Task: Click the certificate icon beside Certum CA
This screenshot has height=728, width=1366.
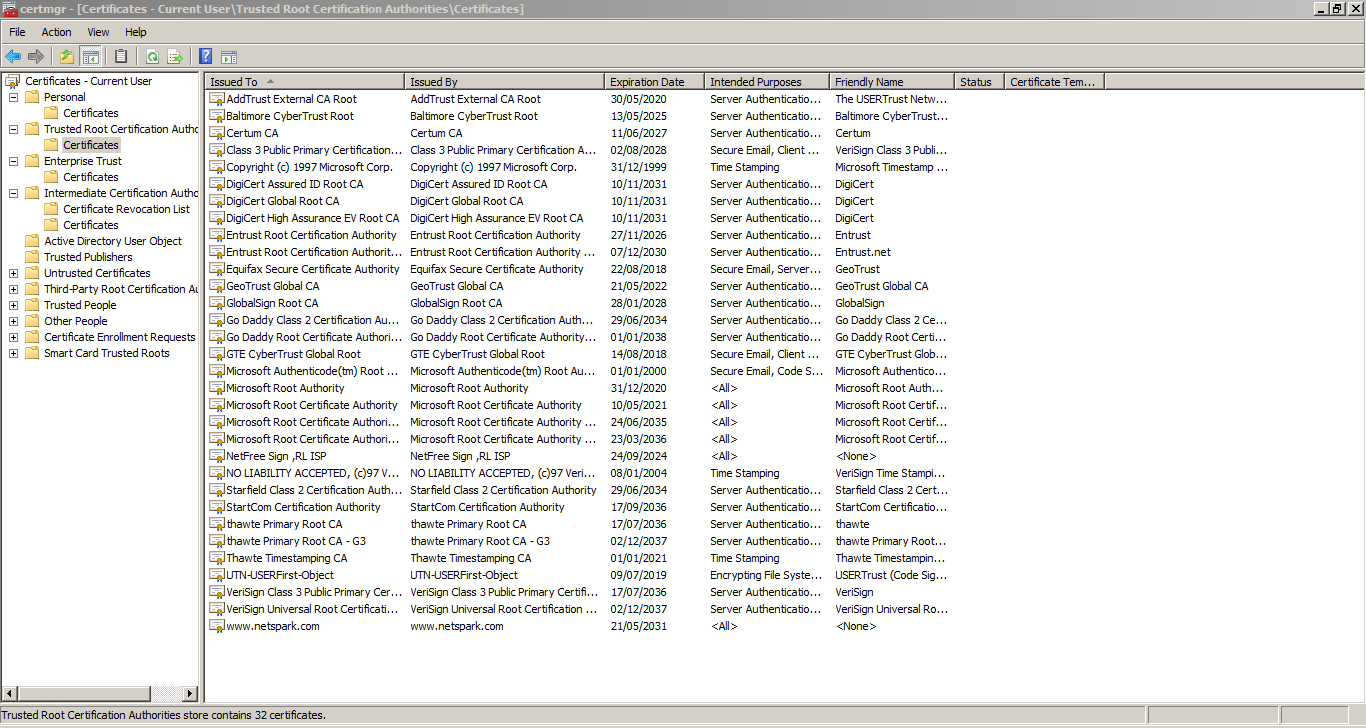Action: (x=216, y=133)
